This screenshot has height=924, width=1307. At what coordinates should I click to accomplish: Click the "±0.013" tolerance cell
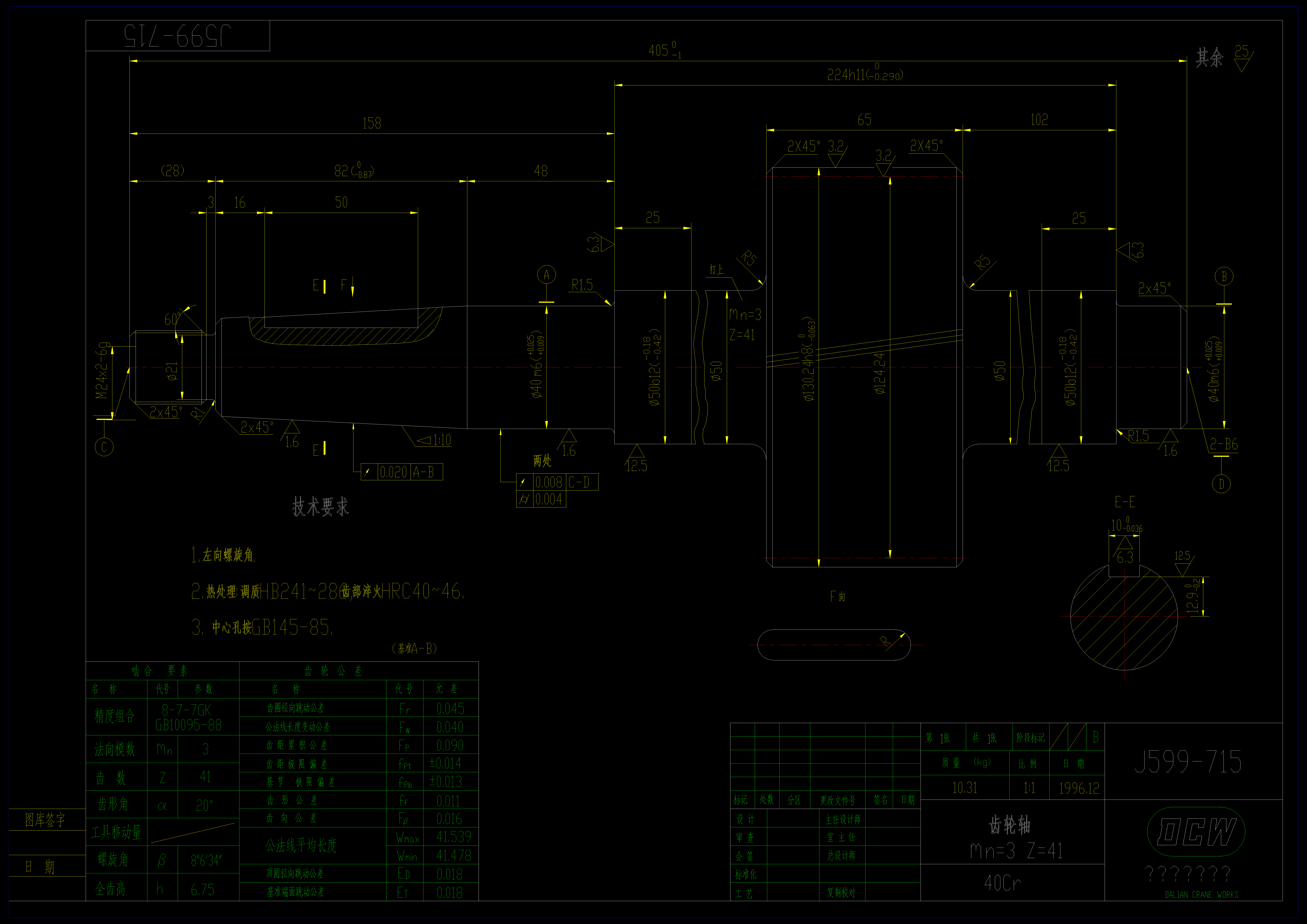tap(446, 782)
